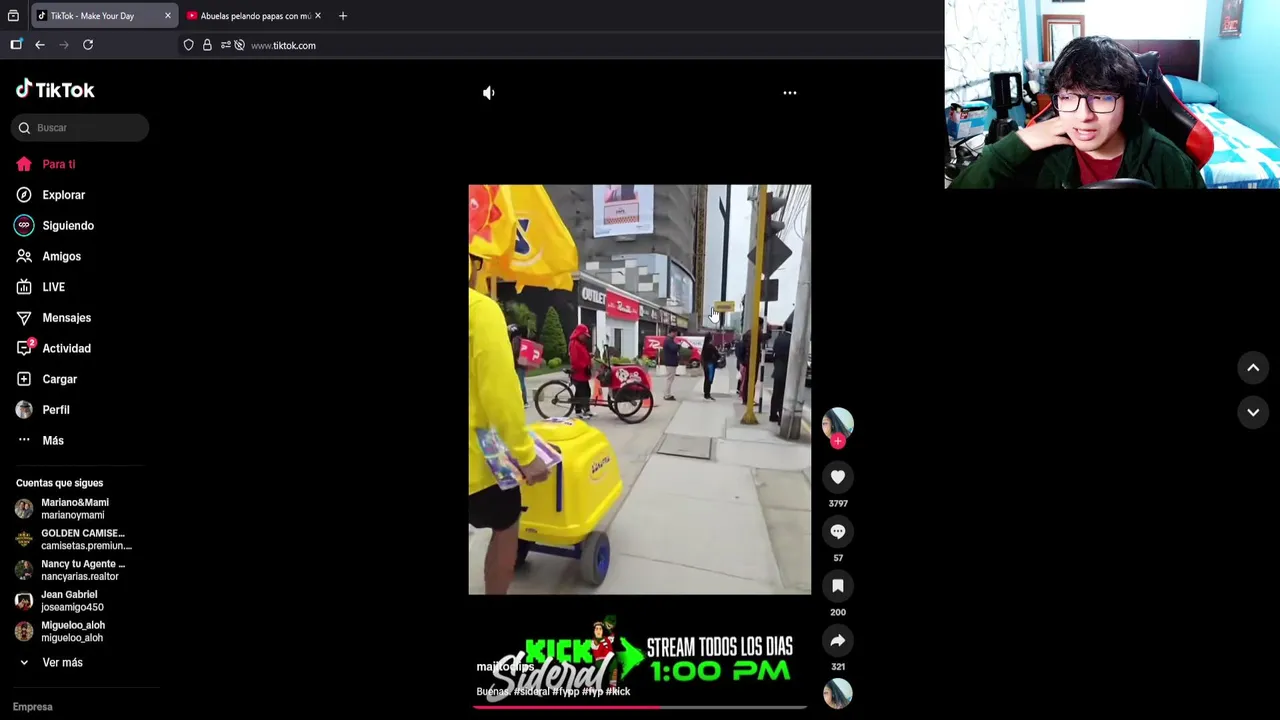The image size is (1280, 720).
Task: Click the shield tracking protection icon
Action: tap(189, 45)
